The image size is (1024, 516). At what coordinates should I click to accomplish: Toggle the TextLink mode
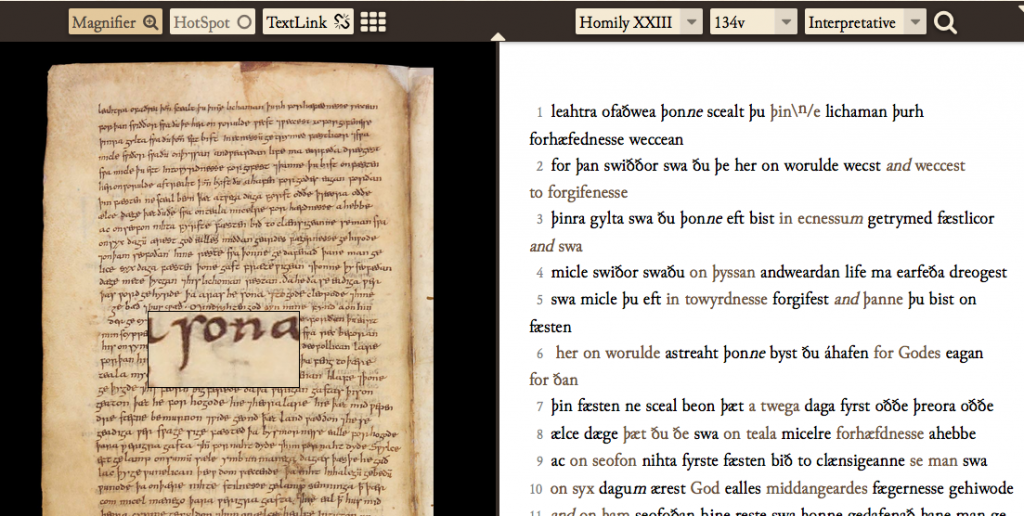point(308,22)
